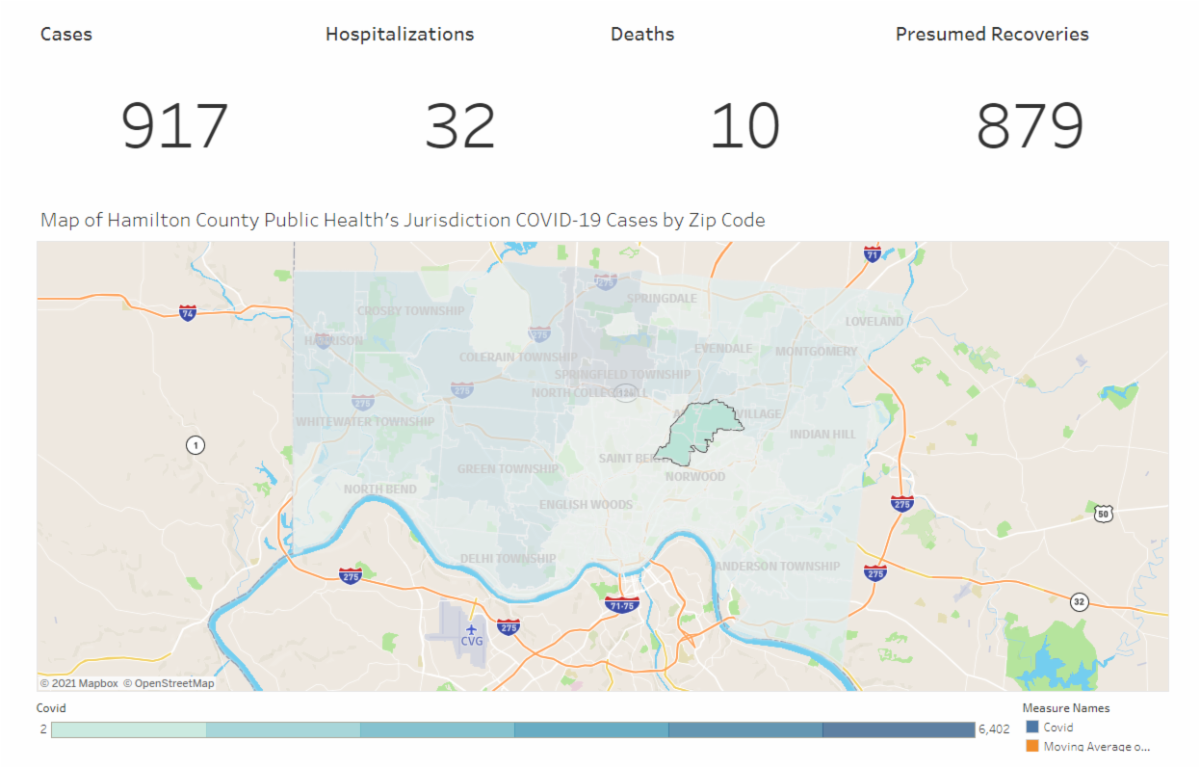Click the Delhi Township map label
Screen dimensions: 1200x768
pos(508,558)
